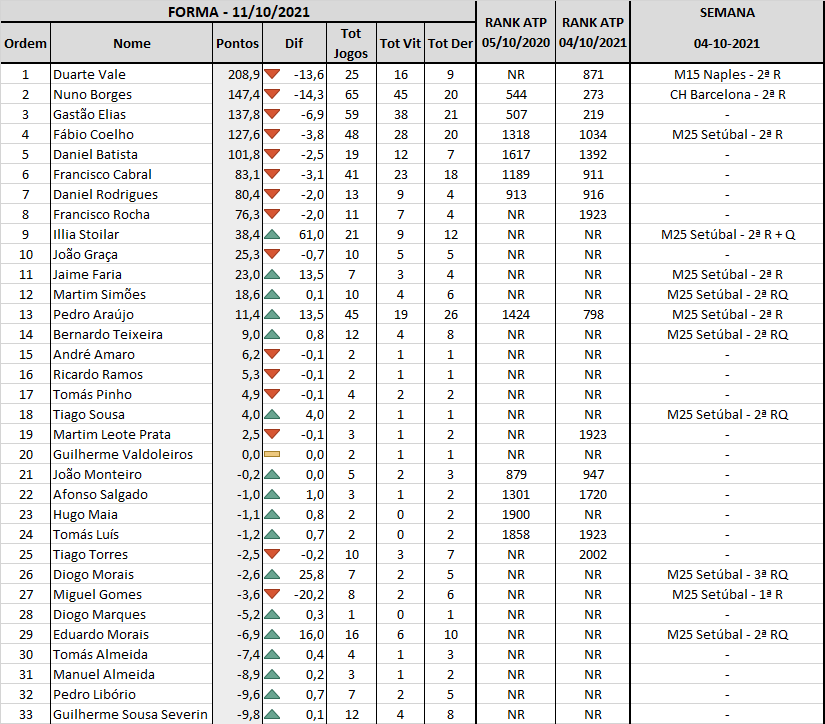Click the green up arrow in Illia Stoilar's row
The width and height of the screenshot is (825, 724).
pyautogui.click(x=272, y=234)
